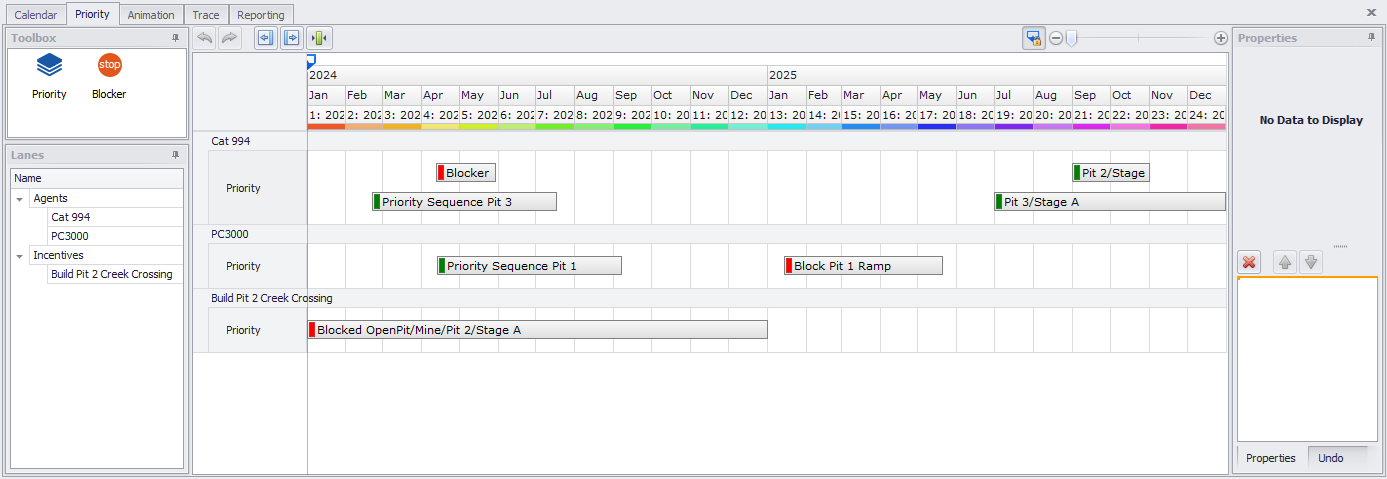Click the scroll-to-start left arrow icon
This screenshot has height=479, width=1387.
(x=265, y=38)
